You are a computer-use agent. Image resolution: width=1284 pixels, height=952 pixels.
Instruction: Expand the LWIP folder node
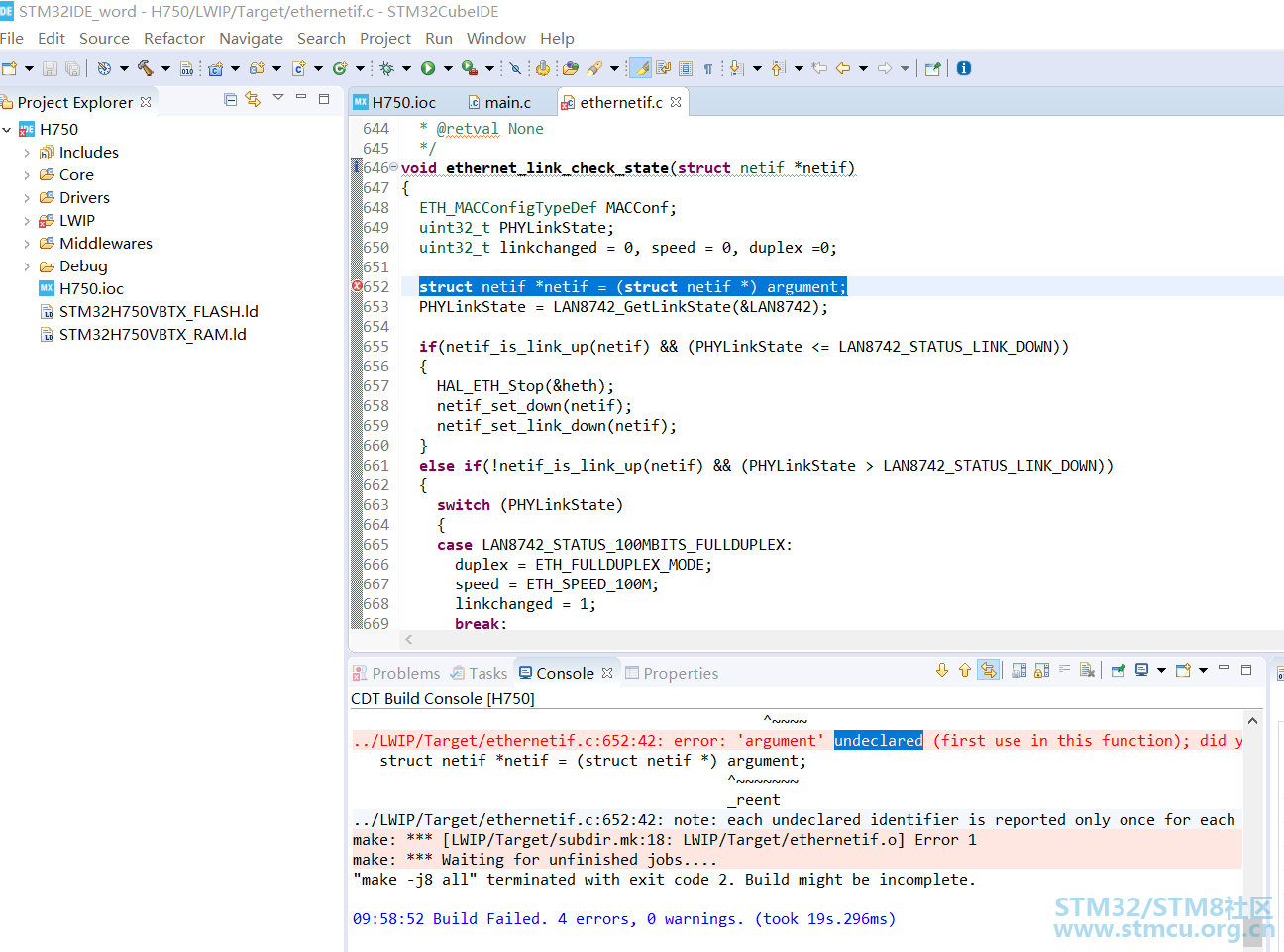coord(27,221)
